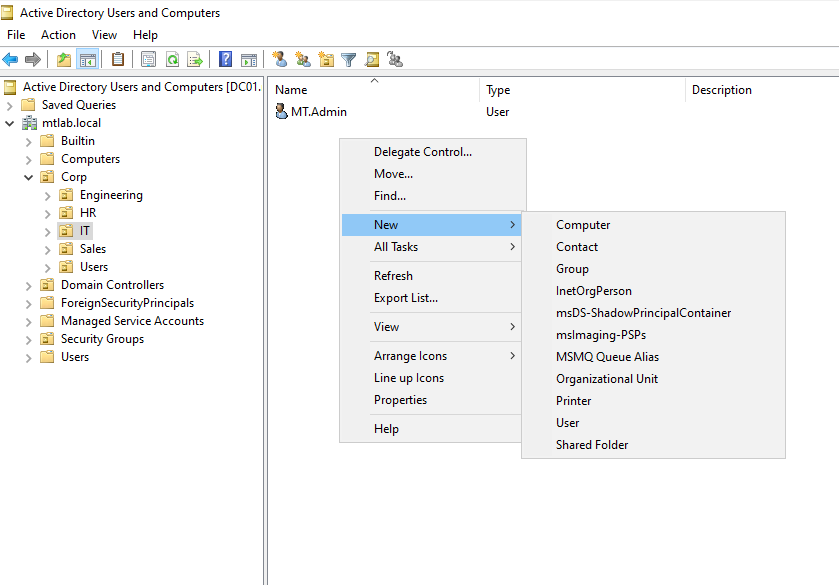Select Group in New submenu

(653, 269)
